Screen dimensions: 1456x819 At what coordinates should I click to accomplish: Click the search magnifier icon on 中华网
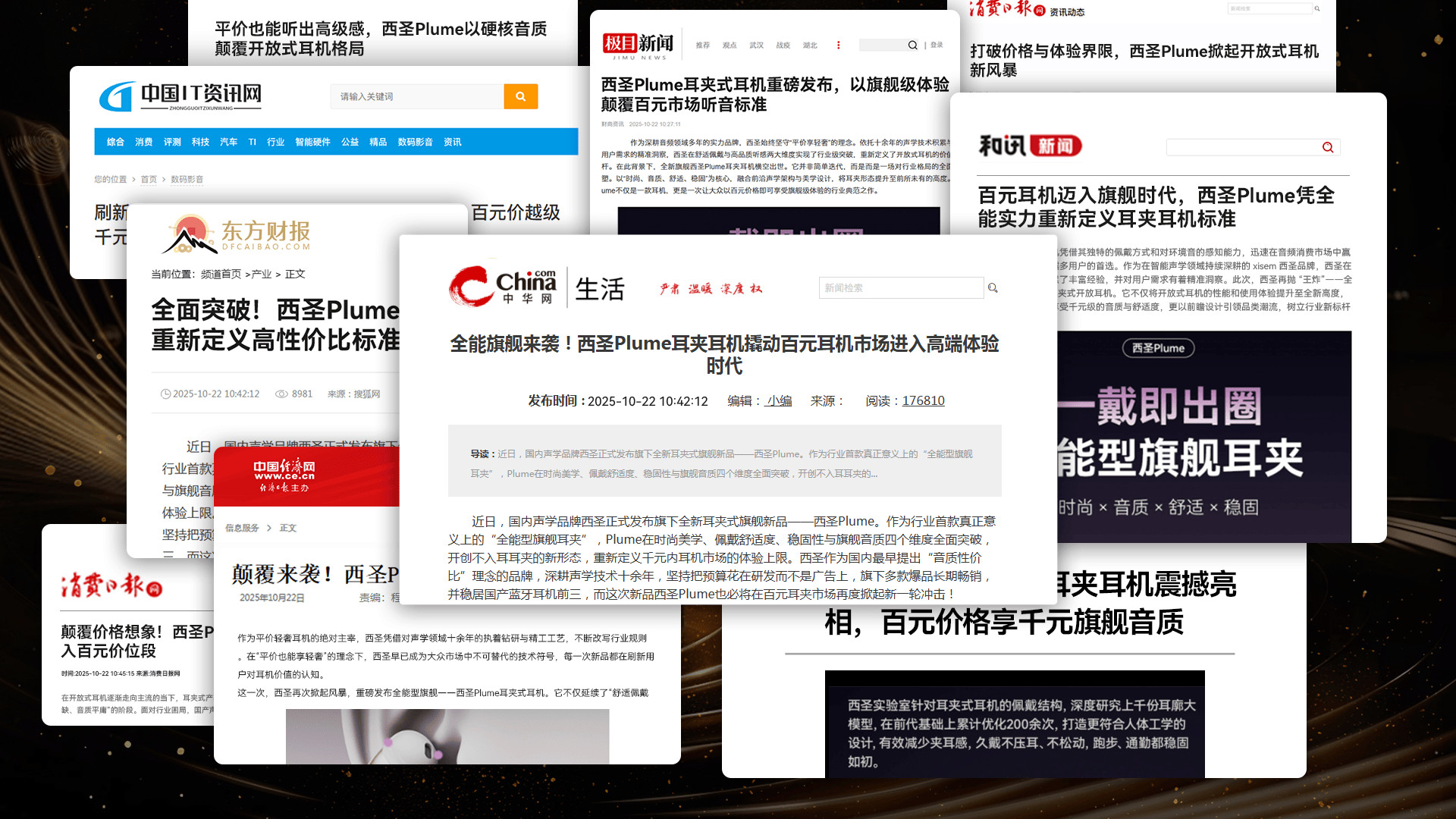pos(993,288)
